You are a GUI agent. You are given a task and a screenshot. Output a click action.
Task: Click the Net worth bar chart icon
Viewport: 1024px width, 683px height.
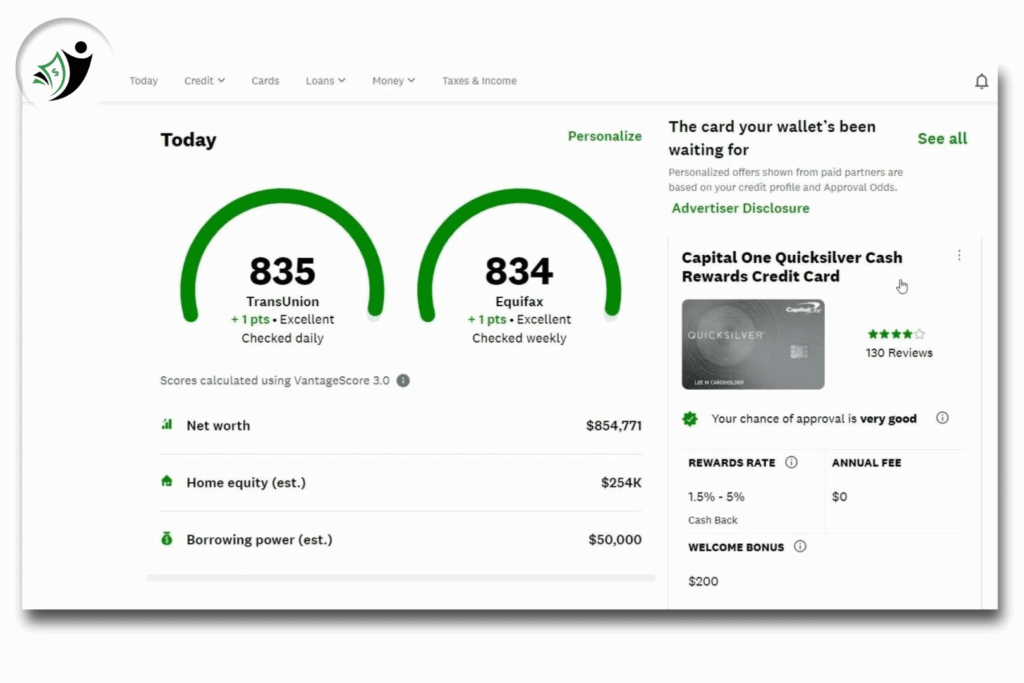click(x=167, y=424)
